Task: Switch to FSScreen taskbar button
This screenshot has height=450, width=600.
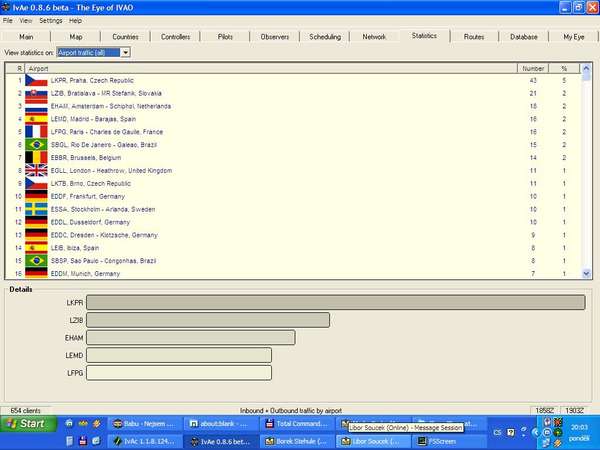Action: pyautogui.click(x=448, y=442)
